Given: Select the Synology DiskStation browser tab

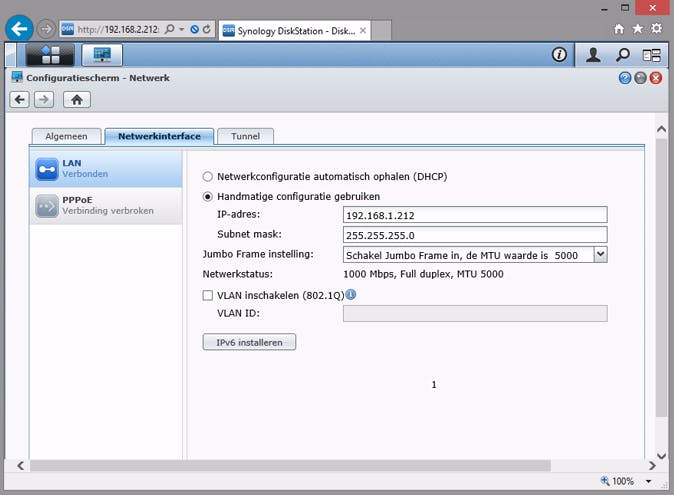Looking at the screenshot, I should 294,31.
